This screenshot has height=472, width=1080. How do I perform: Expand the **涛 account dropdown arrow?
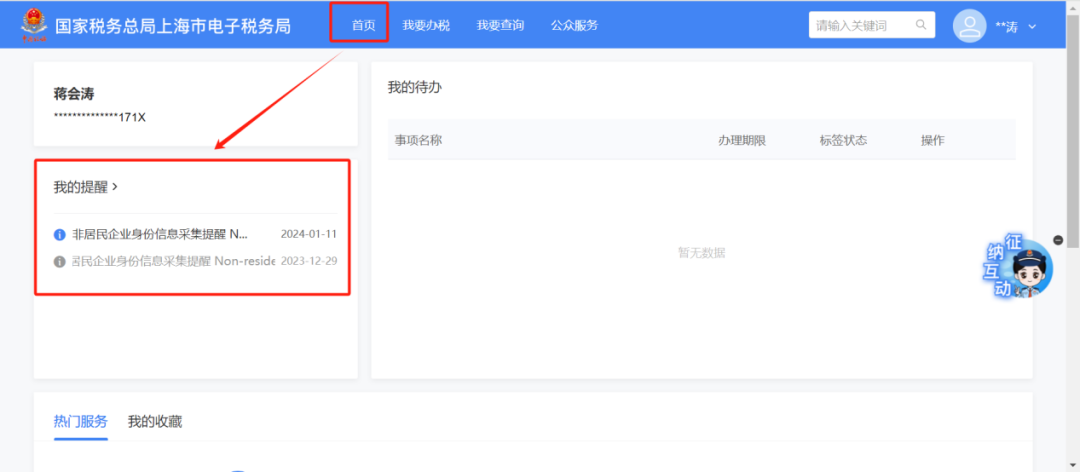[1032, 26]
